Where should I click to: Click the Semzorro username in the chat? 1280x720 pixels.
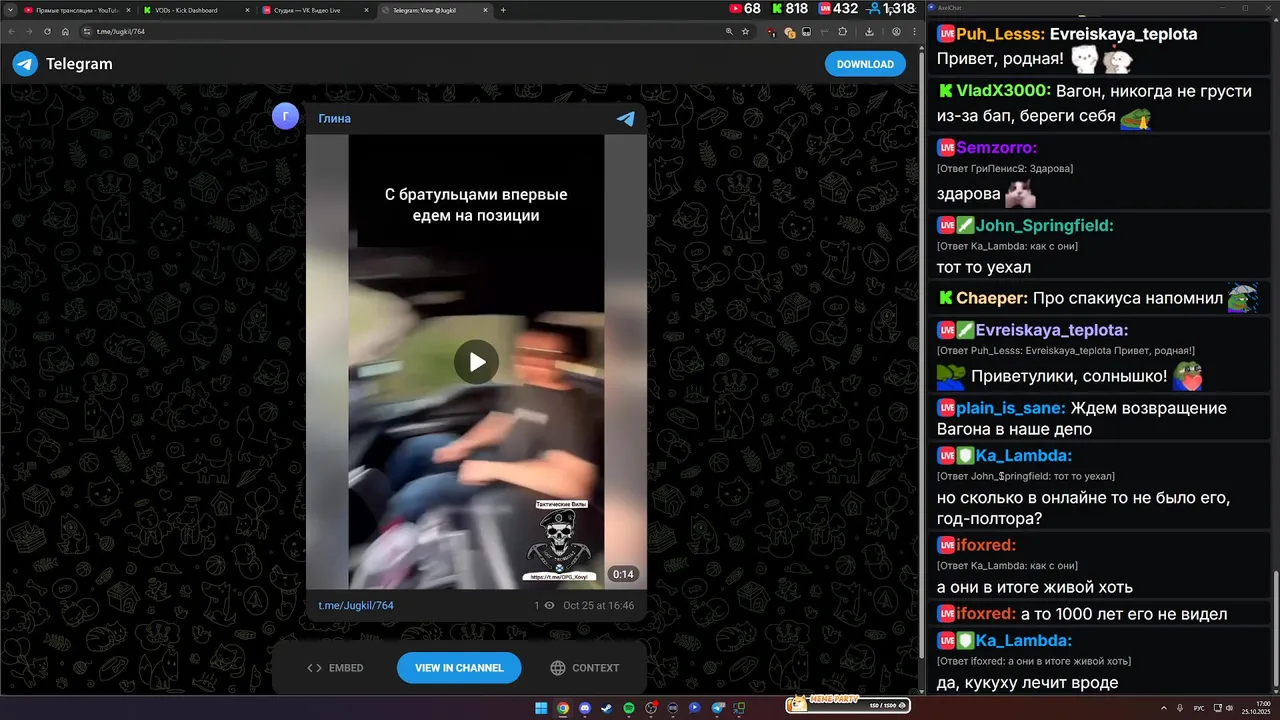[x=997, y=148]
